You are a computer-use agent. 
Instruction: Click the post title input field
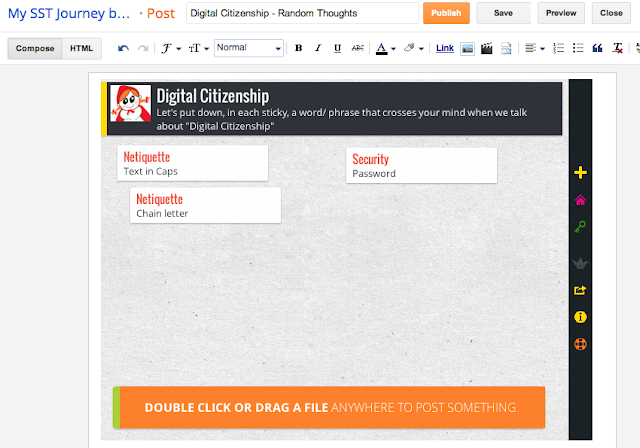302,13
